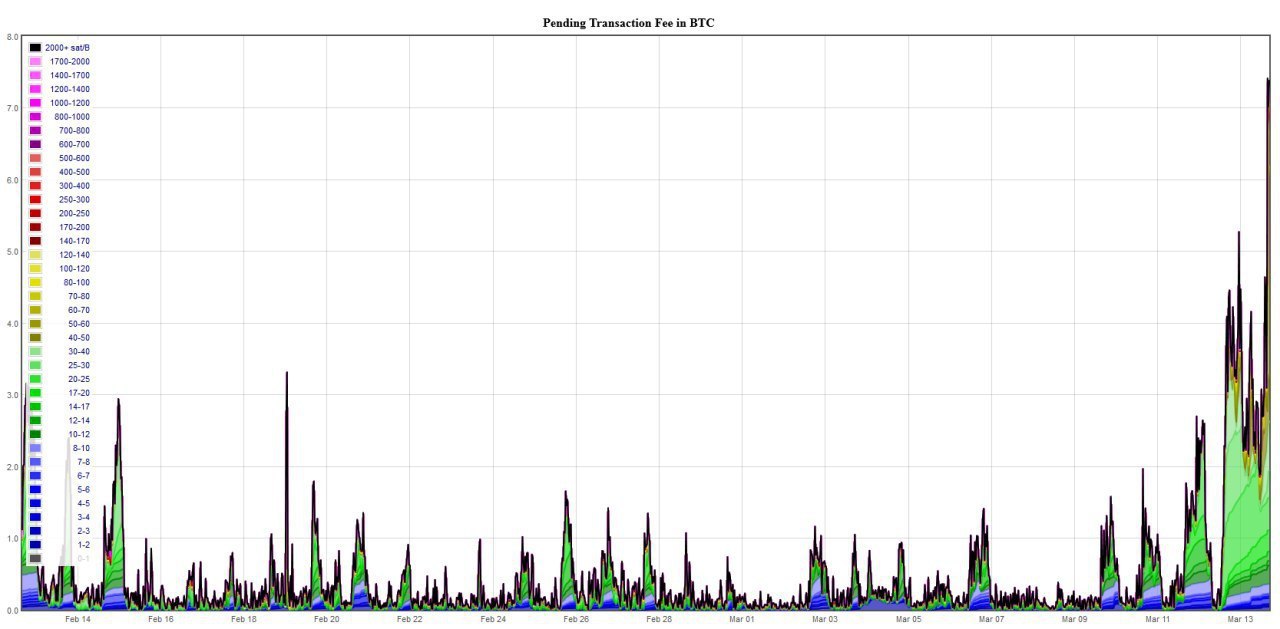Select the 12-14 legend label
Screen dimensions: 1280x629
pyautogui.click(x=78, y=421)
